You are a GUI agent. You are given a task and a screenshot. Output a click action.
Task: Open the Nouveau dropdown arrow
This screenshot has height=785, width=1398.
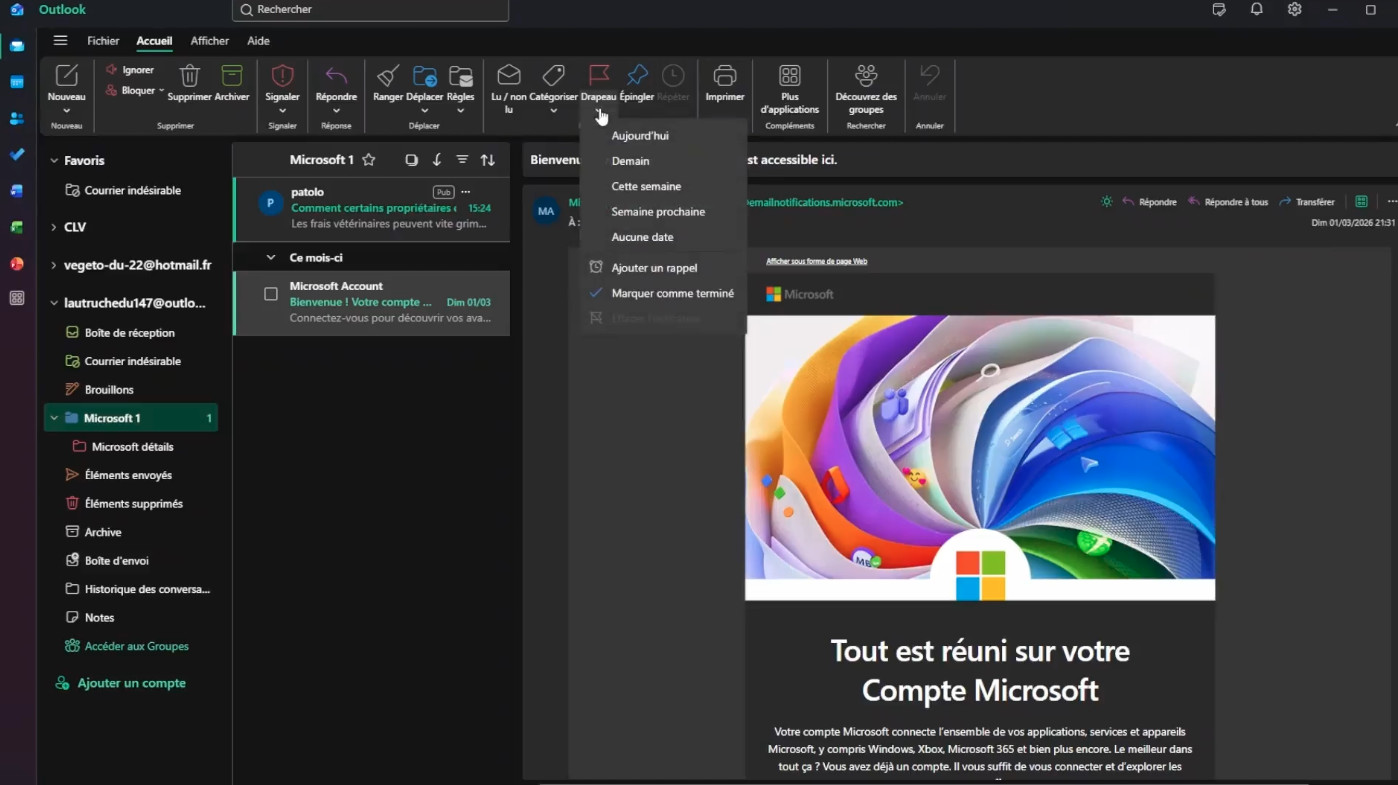click(x=67, y=110)
